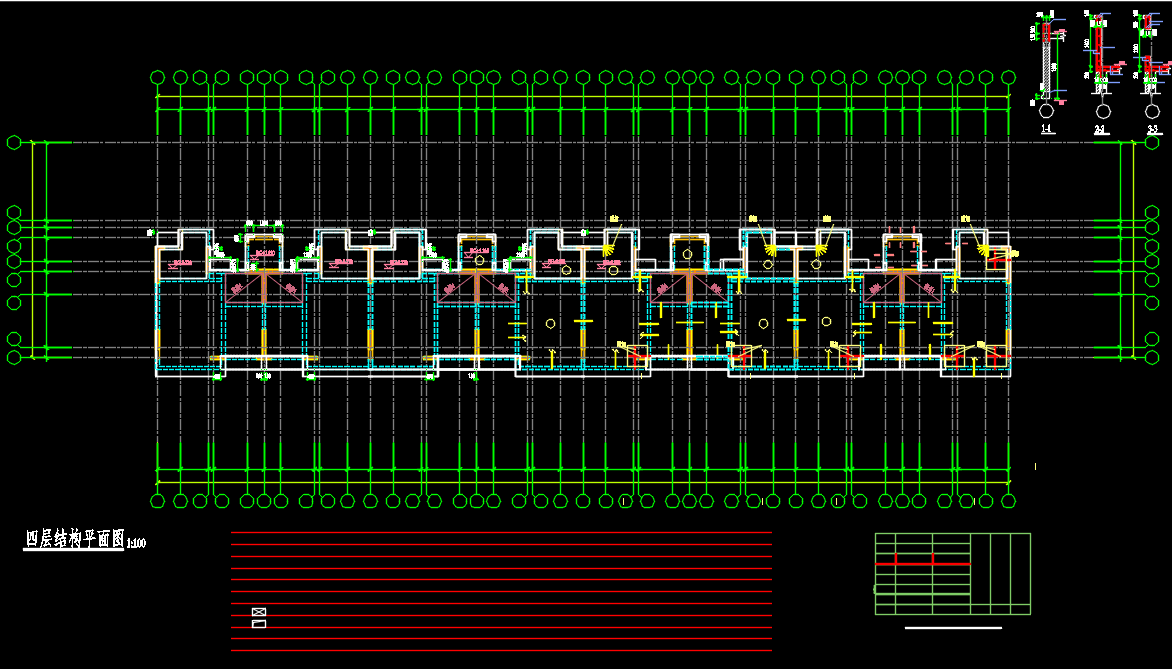Select the 2-2 section label

(x=1102, y=129)
